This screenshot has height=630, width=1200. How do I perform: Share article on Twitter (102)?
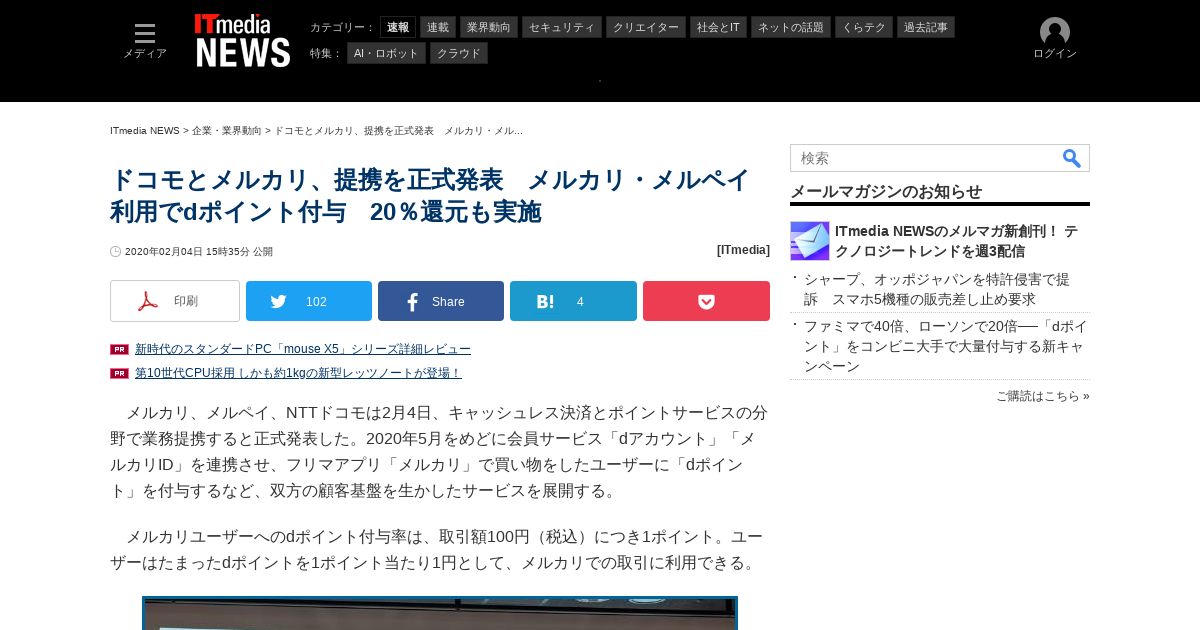309,301
